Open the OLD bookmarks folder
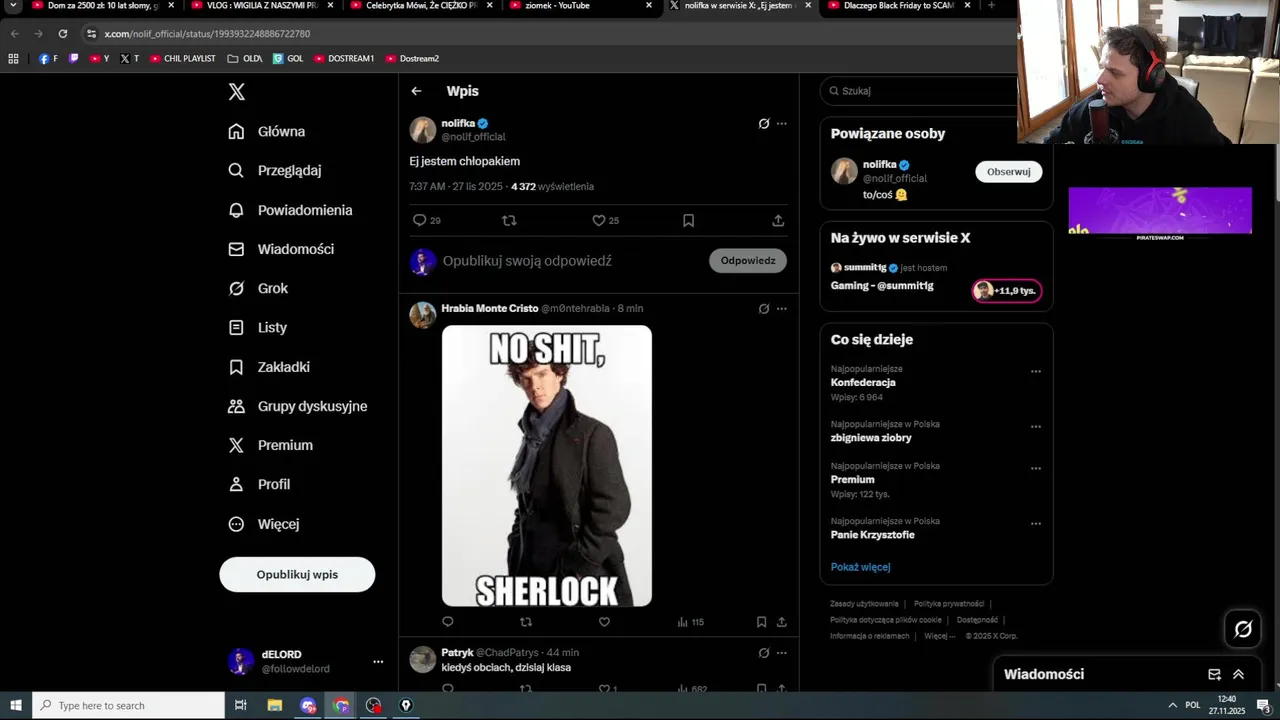The height and width of the screenshot is (720, 1280). click(245, 59)
